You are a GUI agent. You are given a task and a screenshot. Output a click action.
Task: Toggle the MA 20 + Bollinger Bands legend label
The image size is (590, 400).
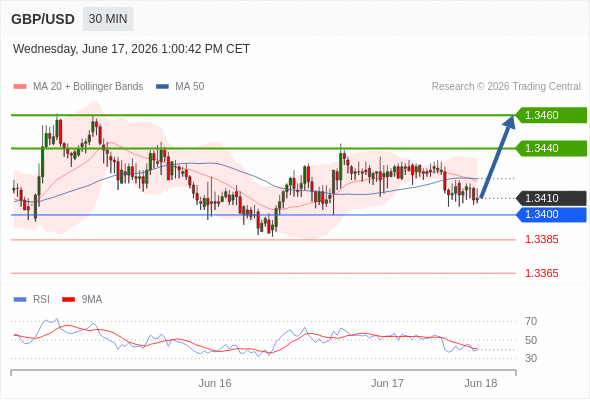point(88,87)
